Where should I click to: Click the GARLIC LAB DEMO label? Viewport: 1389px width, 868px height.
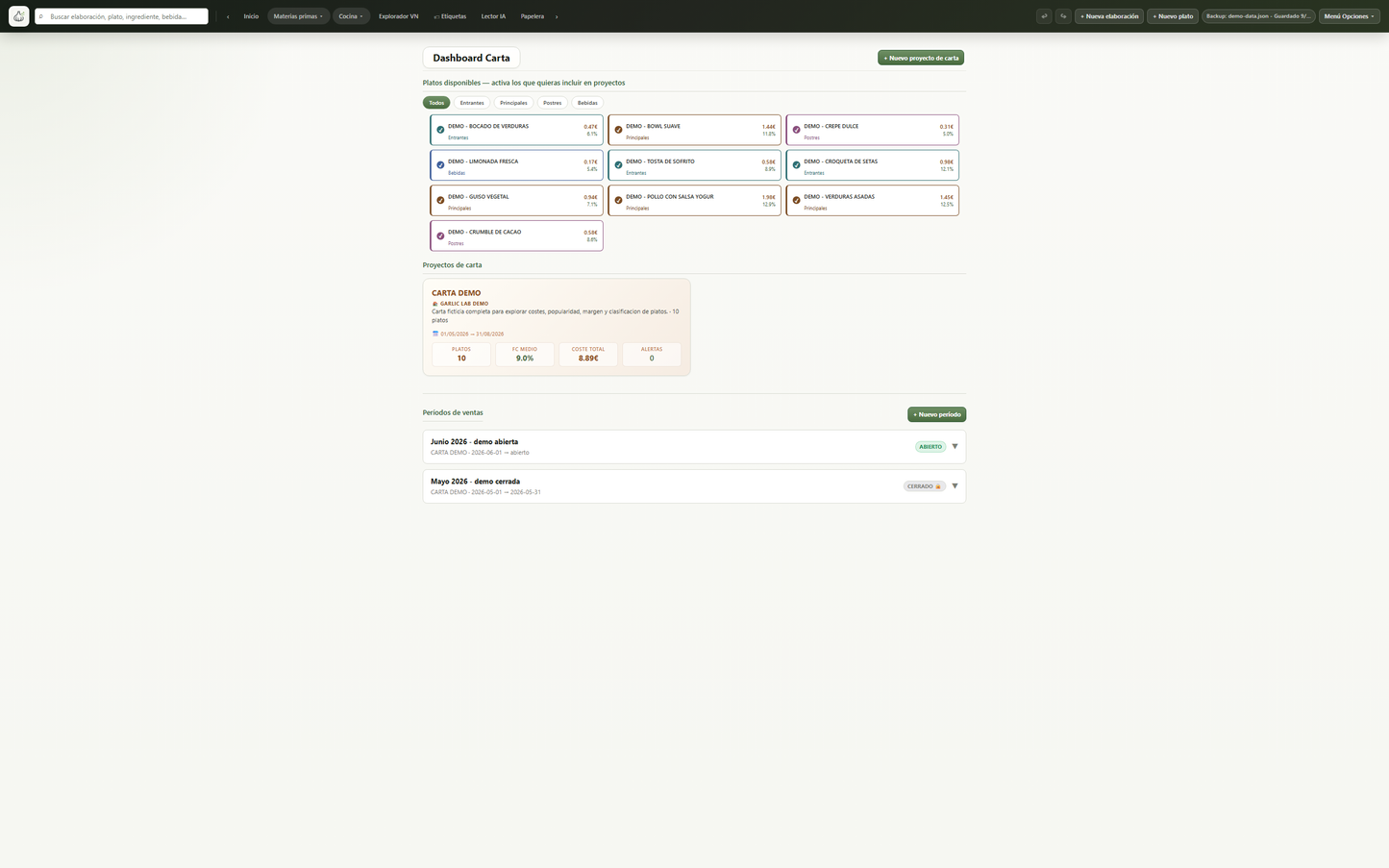coord(464,304)
